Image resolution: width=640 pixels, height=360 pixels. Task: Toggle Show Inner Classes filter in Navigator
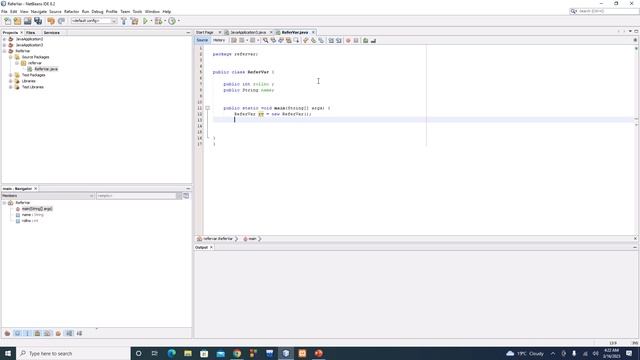click(47, 333)
